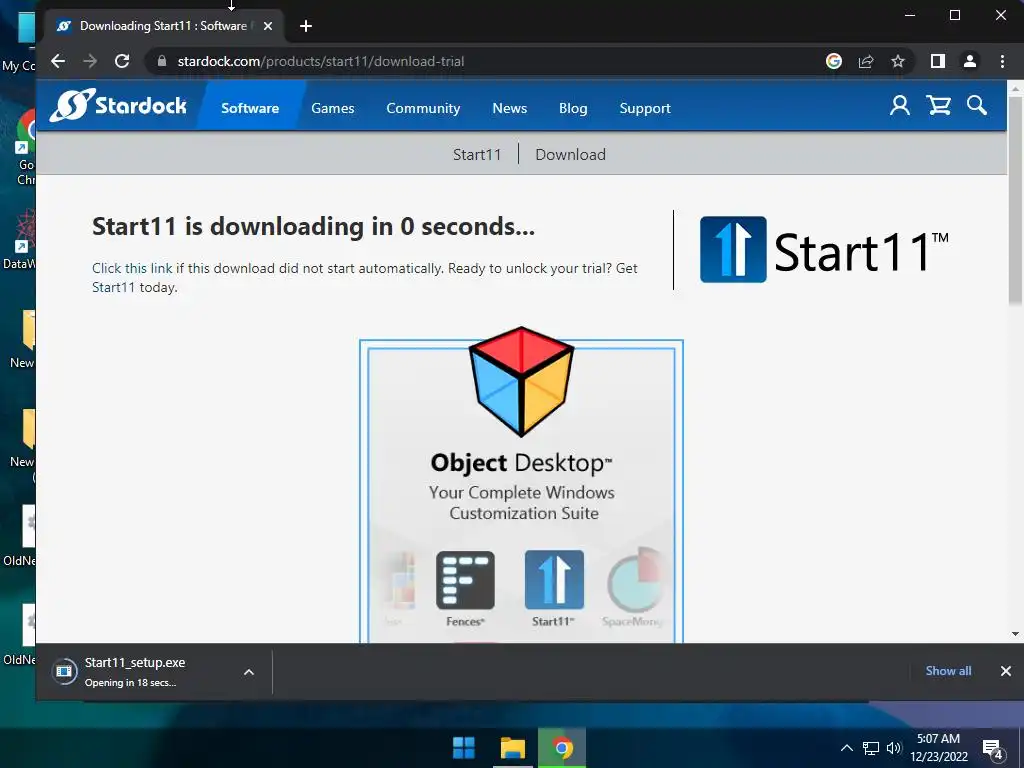The width and height of the screenshot is (1024, 768).
Task: Open the Games nav item
Action: pos(332,108)
